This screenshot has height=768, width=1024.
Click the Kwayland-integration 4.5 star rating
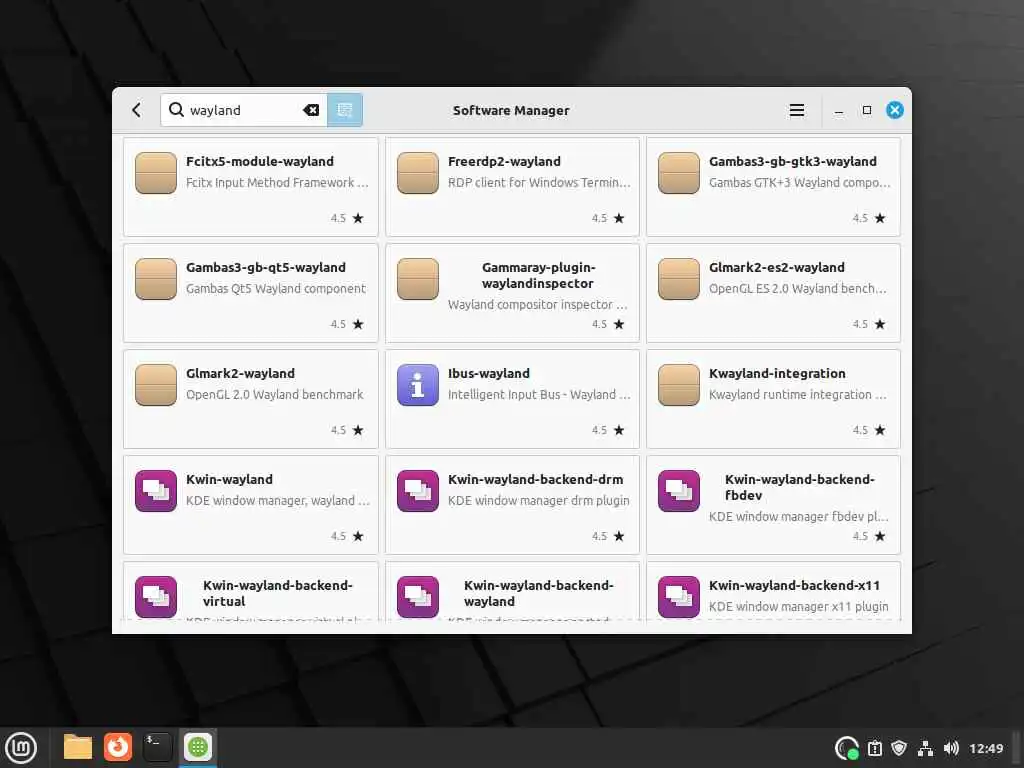869,430
